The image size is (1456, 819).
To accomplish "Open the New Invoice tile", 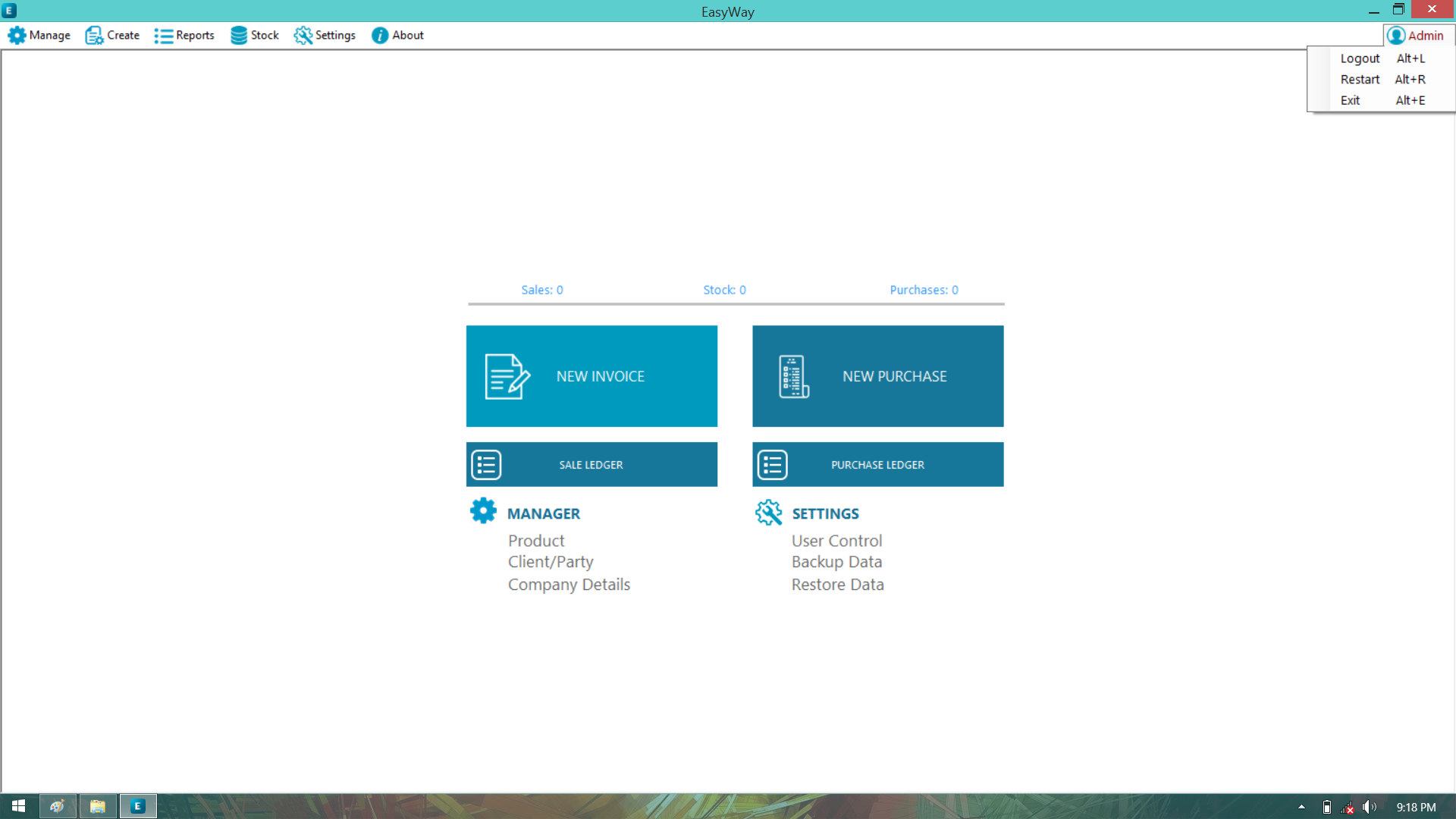I will click(x=591, y=376).
